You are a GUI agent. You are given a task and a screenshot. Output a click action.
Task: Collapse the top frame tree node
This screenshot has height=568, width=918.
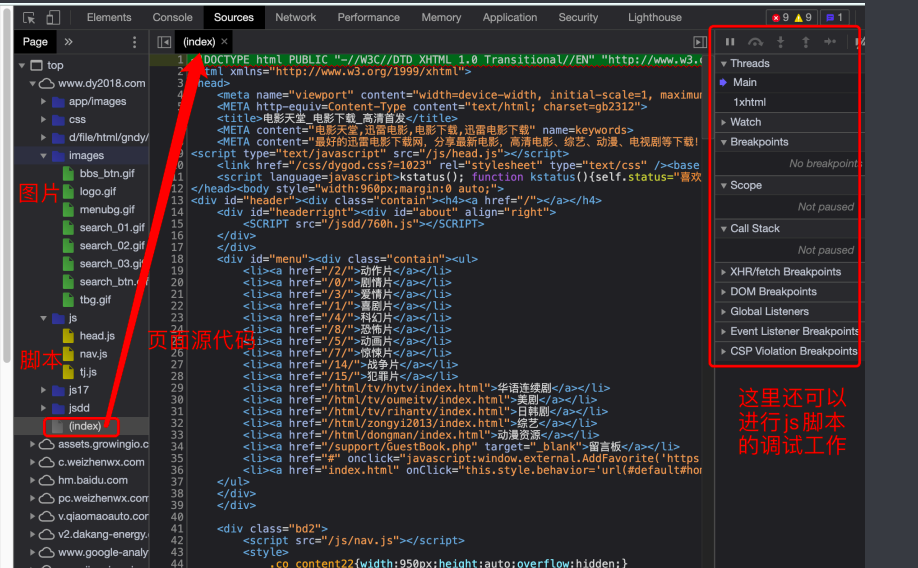22,65
